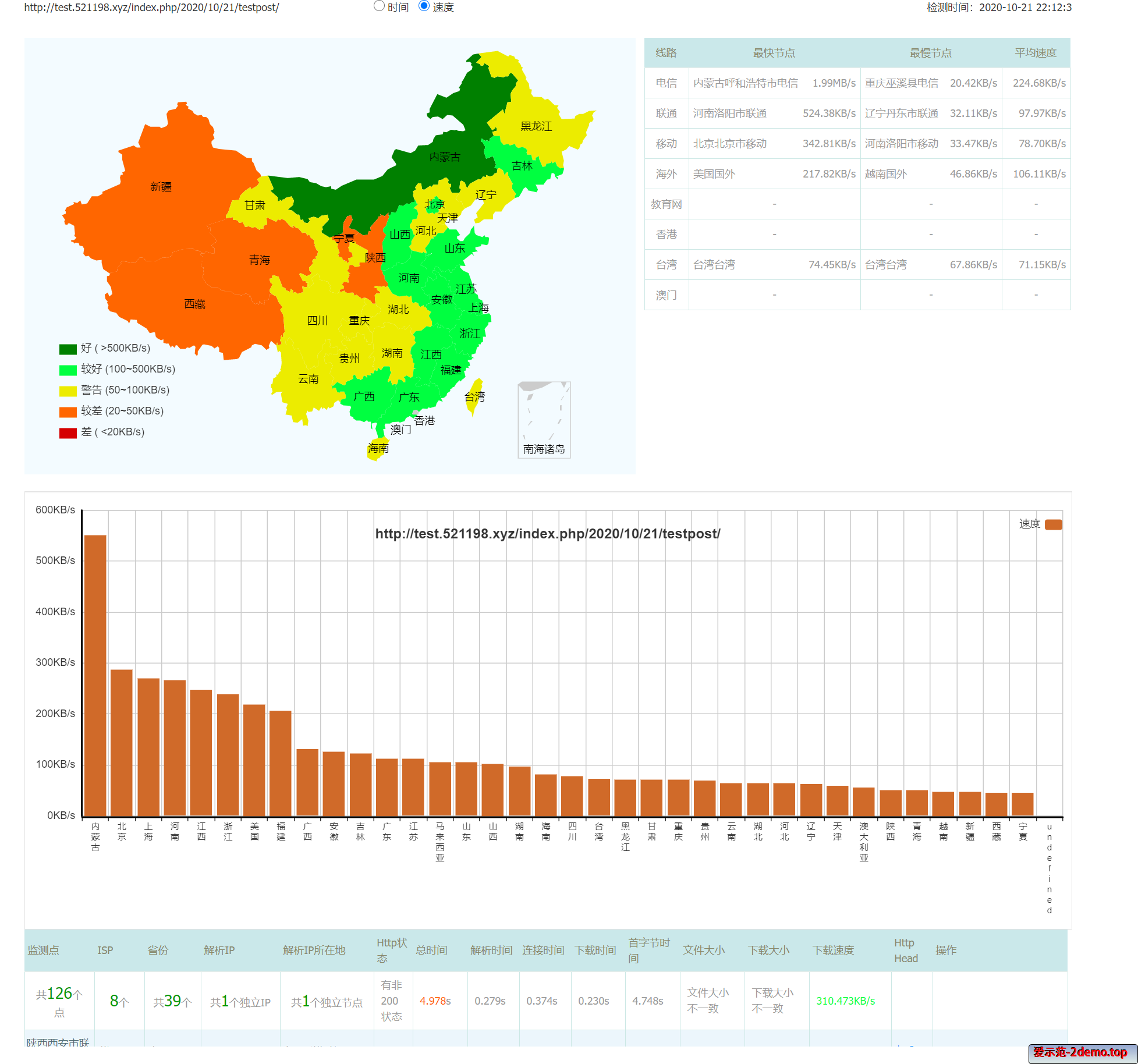The image size is (1138, 1064).
Task: Select the 时间 radio button
Action: coord(379,6)
